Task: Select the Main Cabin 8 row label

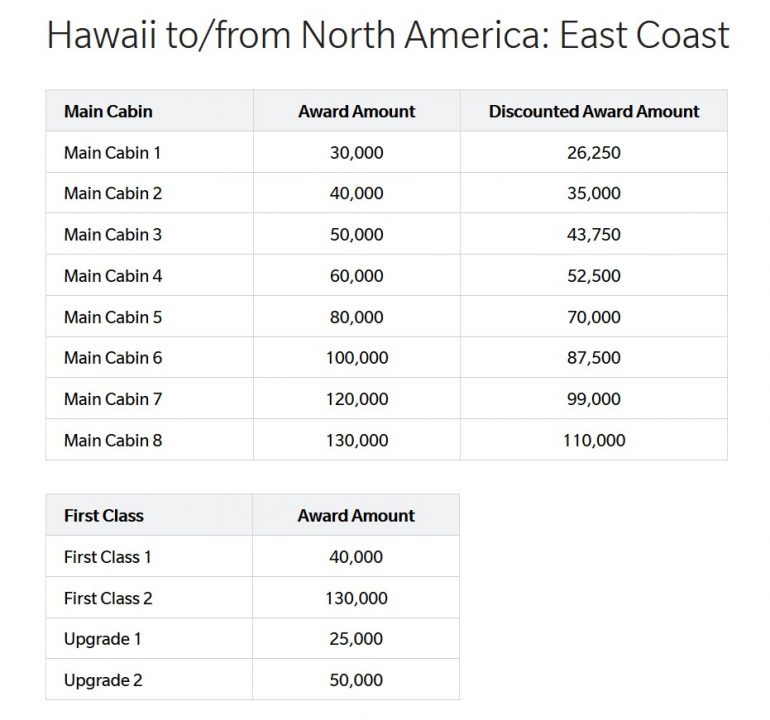Action: pos(113,440)
